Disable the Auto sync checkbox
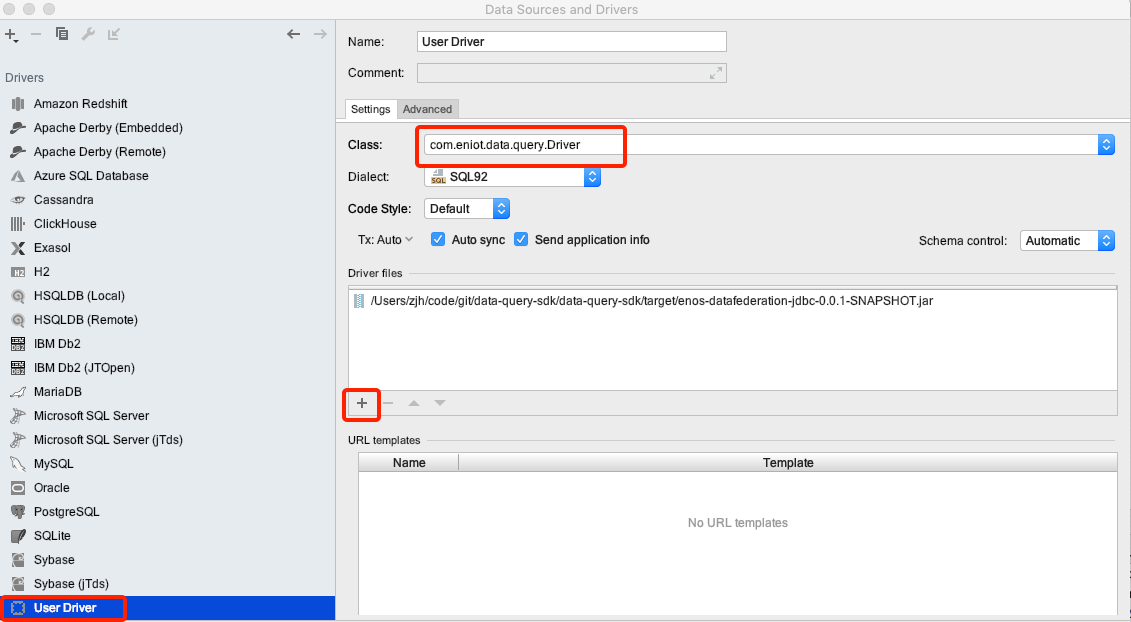 [x=438, y=240]
